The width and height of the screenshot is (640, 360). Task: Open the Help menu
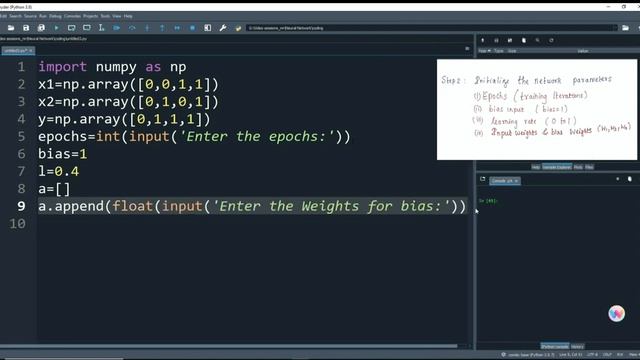[x=128, y=16]
